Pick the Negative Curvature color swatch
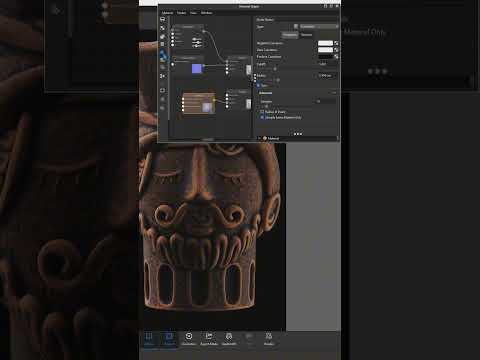This screenshot has height=360, width=480. point(325,43)
